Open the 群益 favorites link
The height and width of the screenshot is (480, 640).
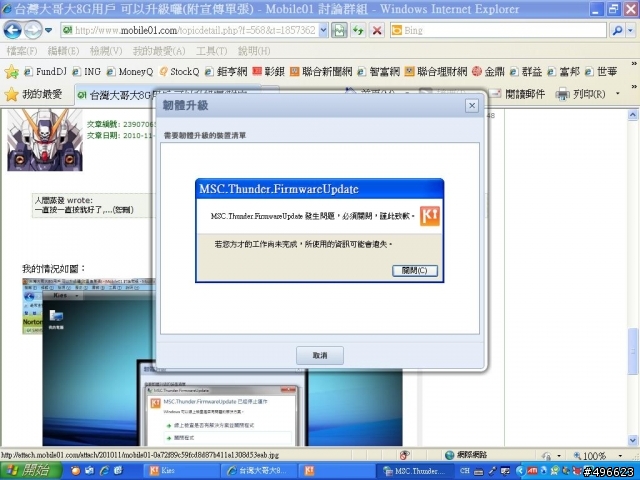(x=526, y=72)
